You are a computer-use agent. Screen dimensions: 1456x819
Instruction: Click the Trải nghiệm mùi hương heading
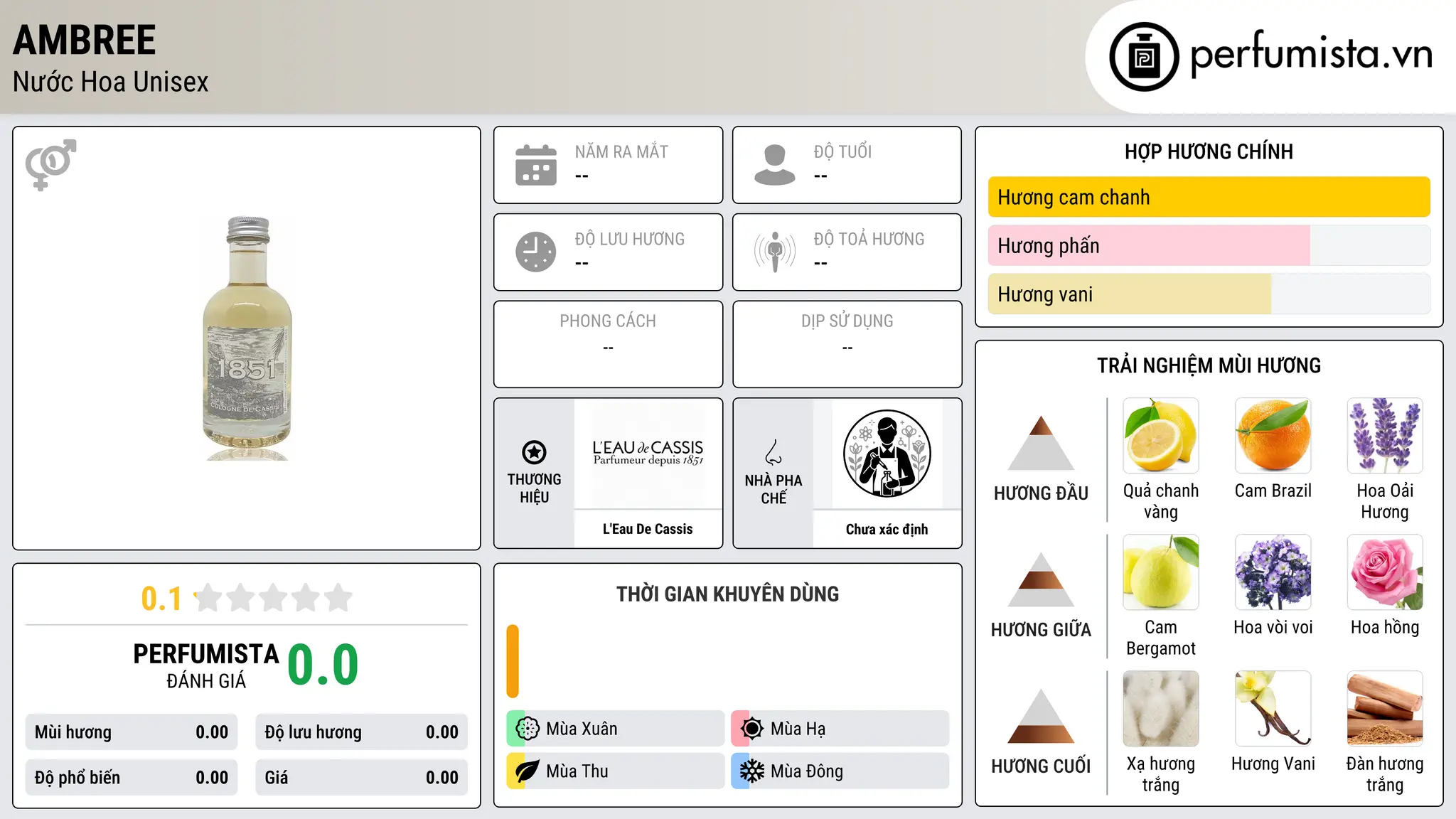pos(1209,365)
